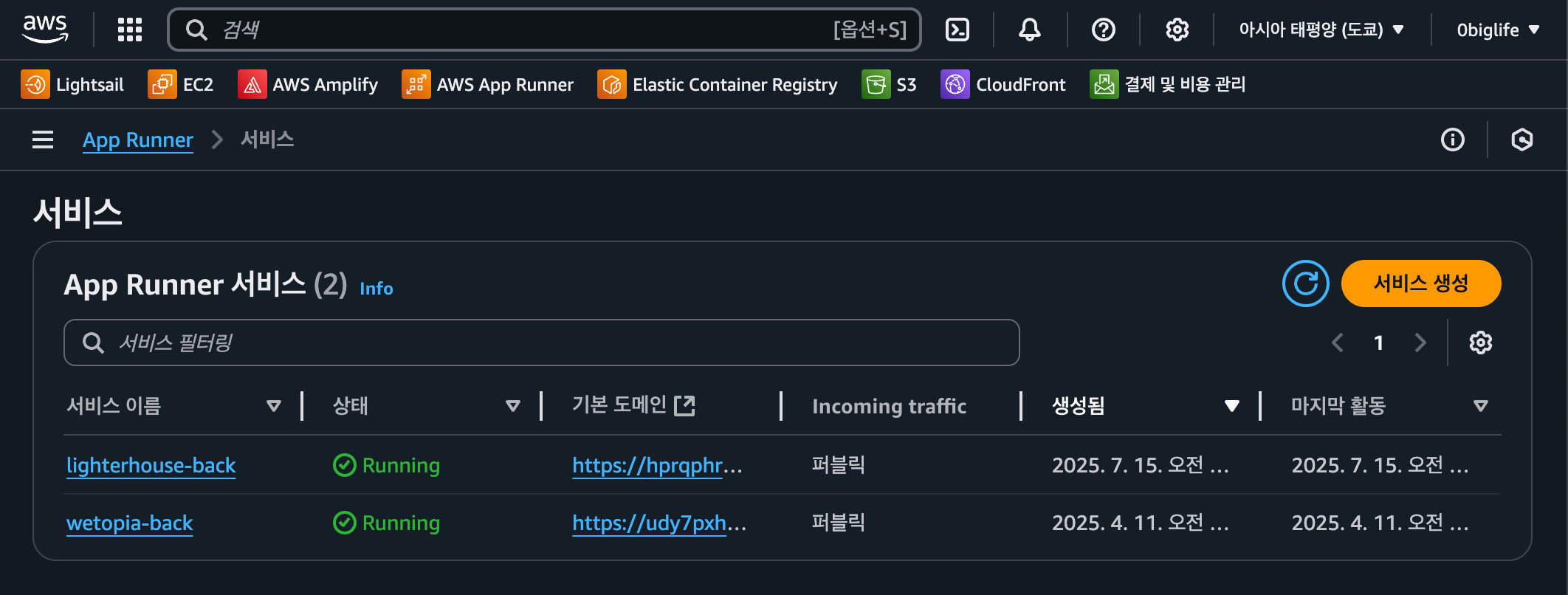Open the lighterhouse-back service
The image size is (1568, 595).
(x=151, y=465)
